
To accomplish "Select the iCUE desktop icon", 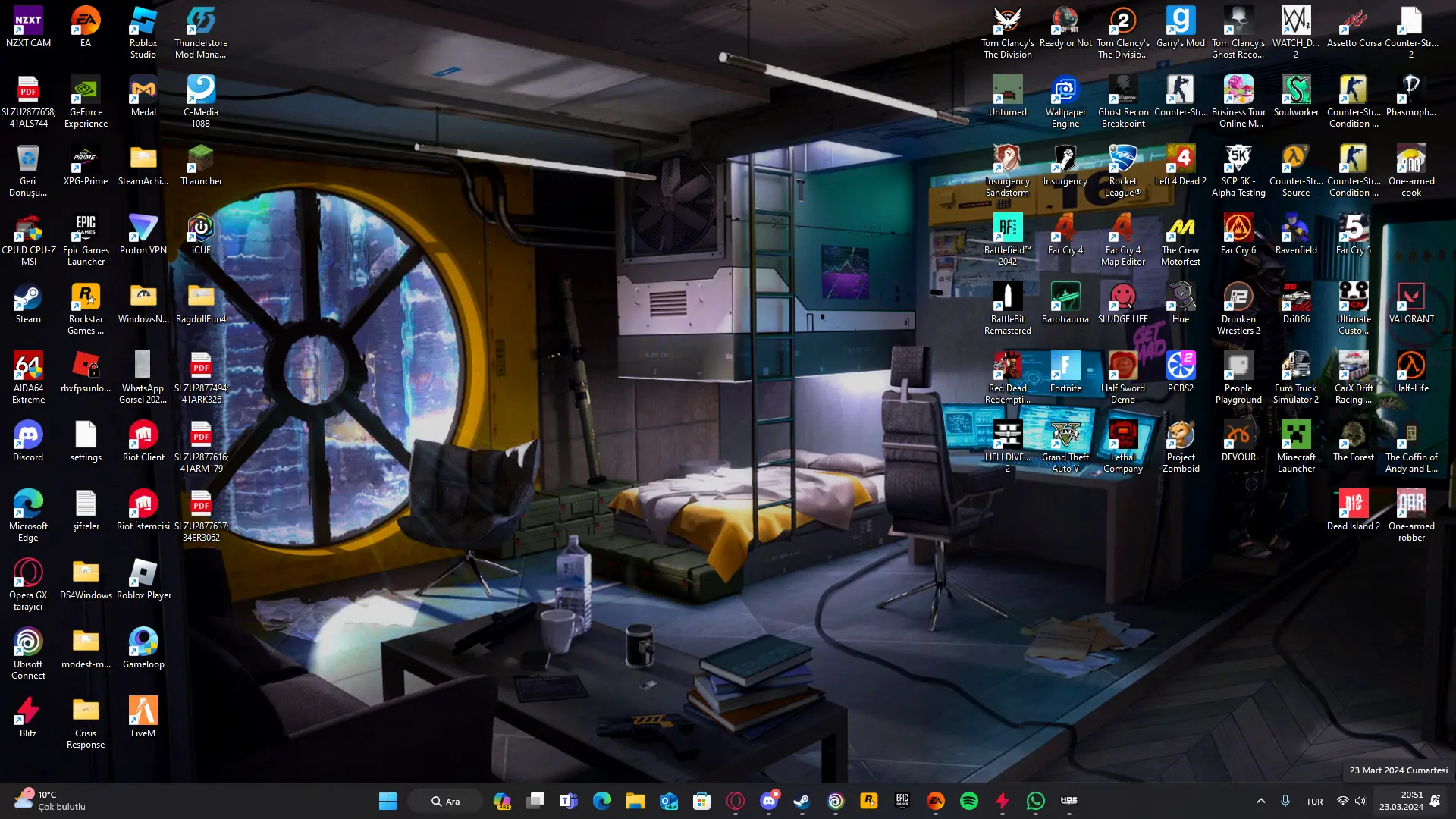I will 201,235.
